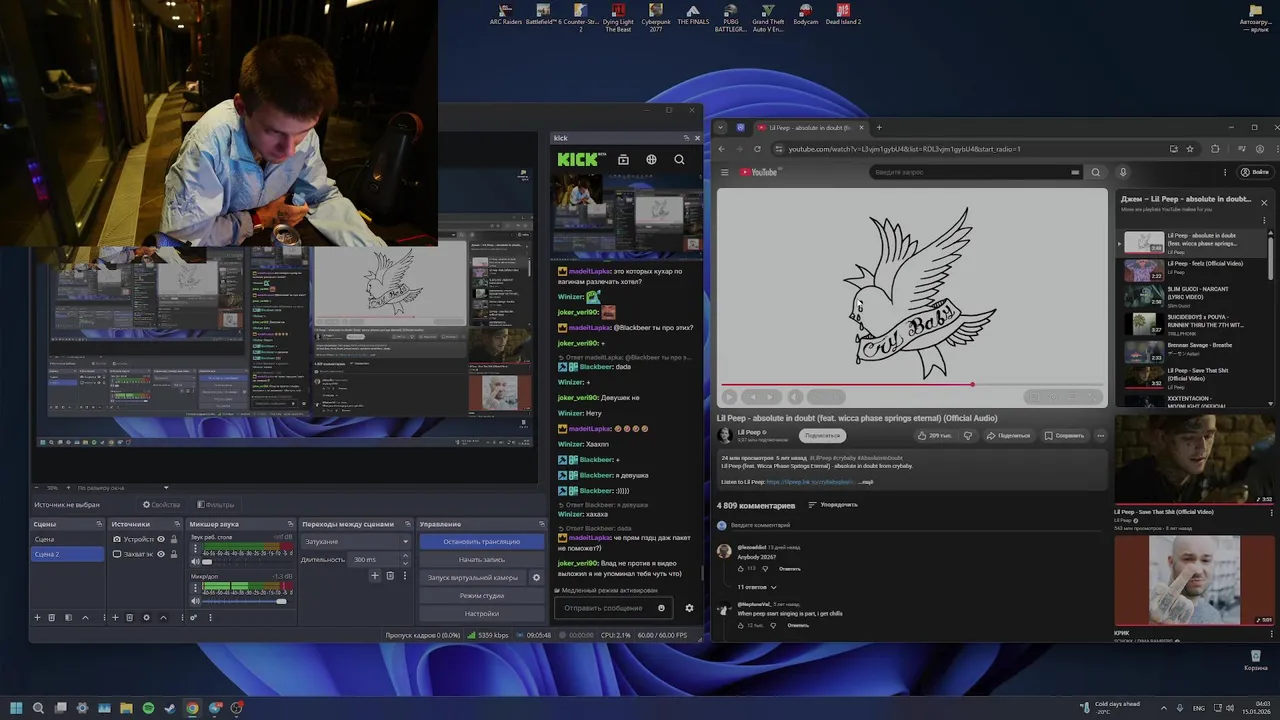Click Остановить трансляцию button
This screenshot has height=720, width=1280.
tap(481, 541)
